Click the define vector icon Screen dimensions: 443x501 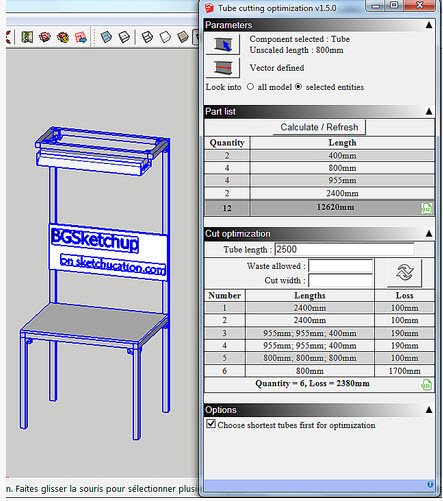pyautogui.click(x=223, y=68)
